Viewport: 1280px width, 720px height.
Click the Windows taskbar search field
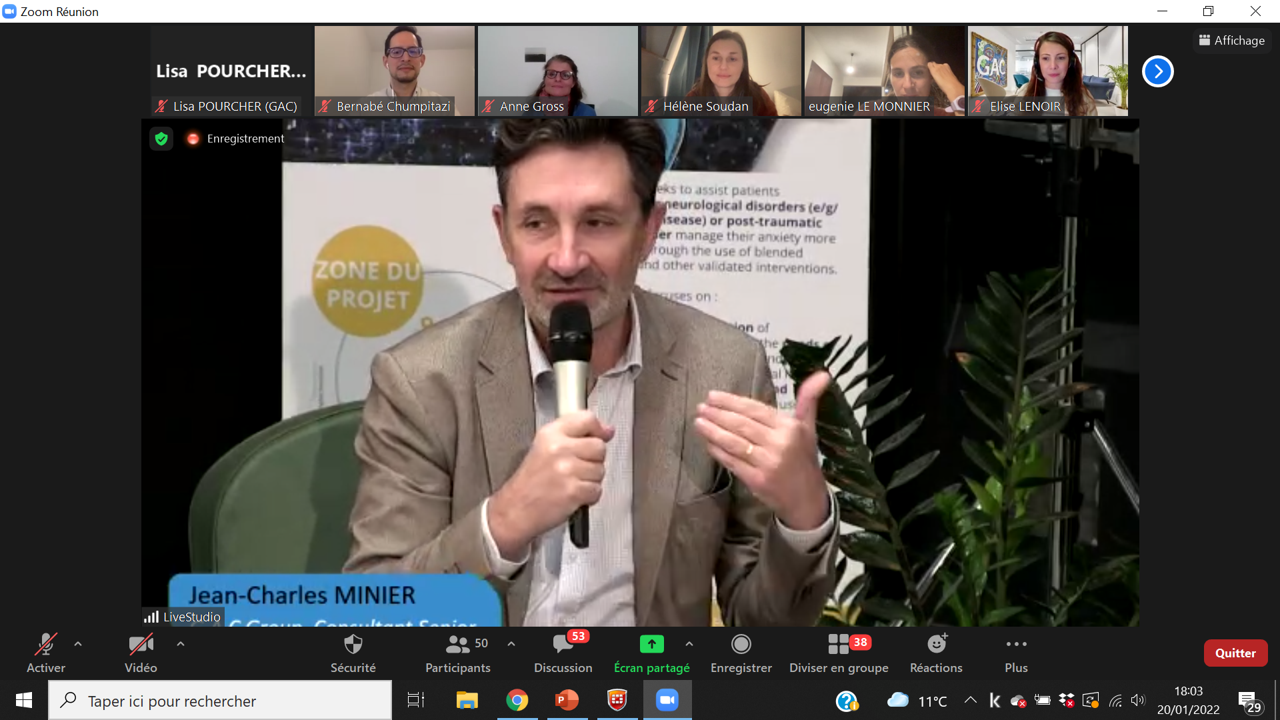click(220, 701)
